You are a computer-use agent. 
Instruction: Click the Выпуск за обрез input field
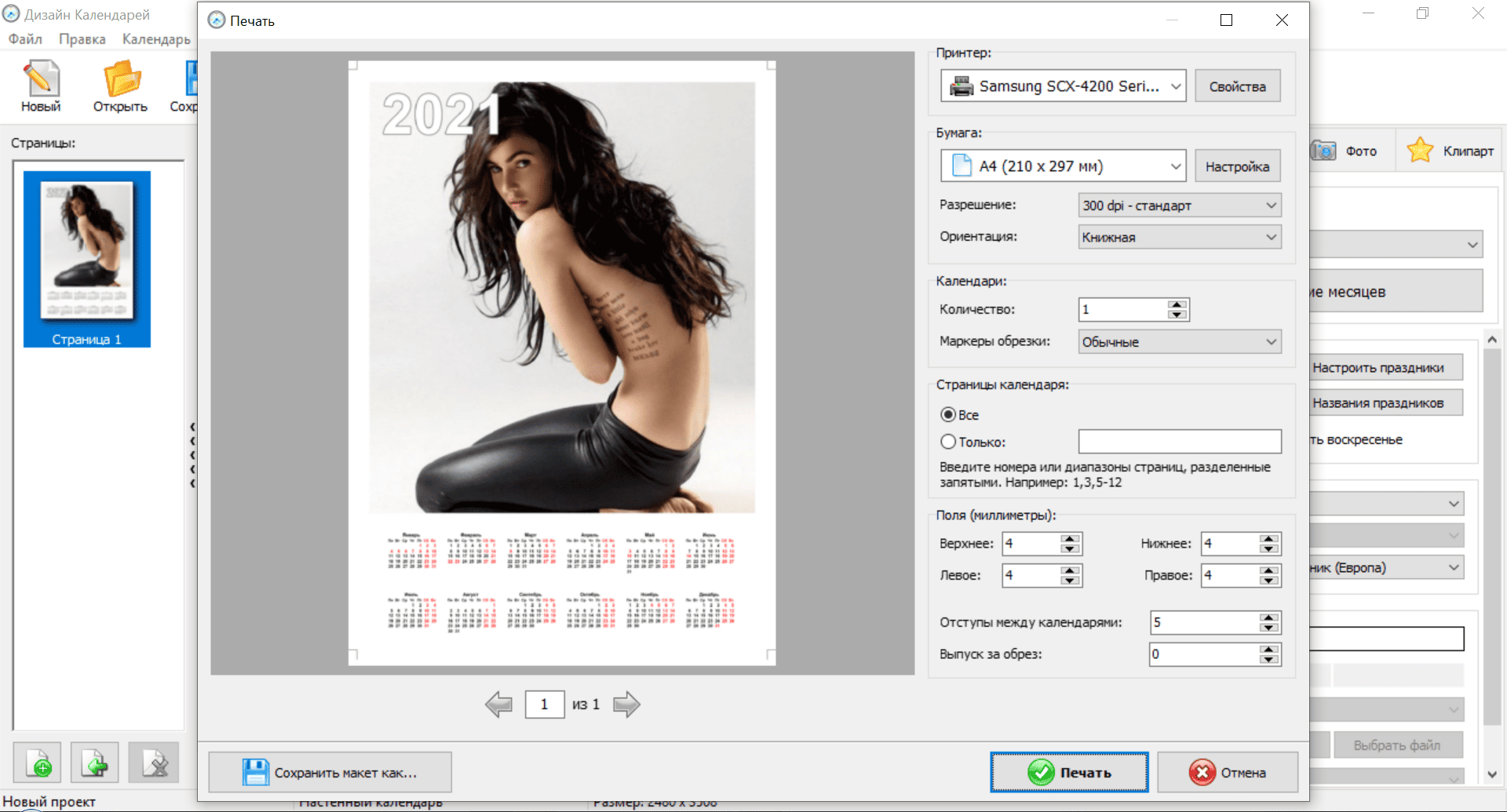coord(1205,654)
